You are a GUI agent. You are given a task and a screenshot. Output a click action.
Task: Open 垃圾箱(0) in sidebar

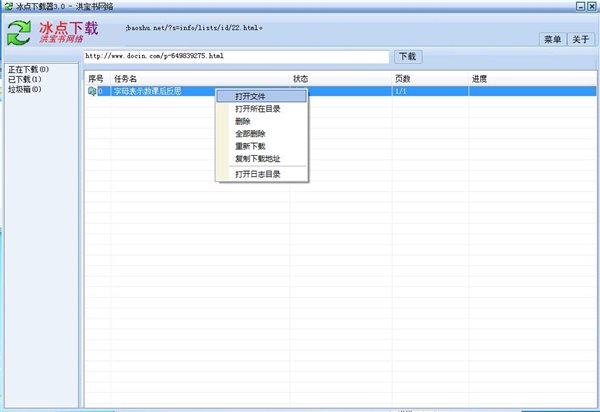pos(24,89)
